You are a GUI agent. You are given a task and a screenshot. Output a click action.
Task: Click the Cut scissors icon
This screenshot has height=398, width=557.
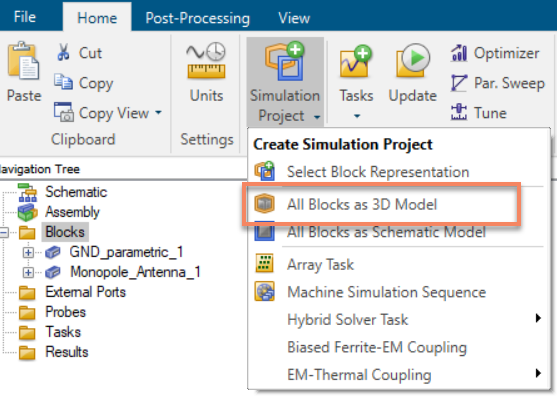tap(64, 52)
